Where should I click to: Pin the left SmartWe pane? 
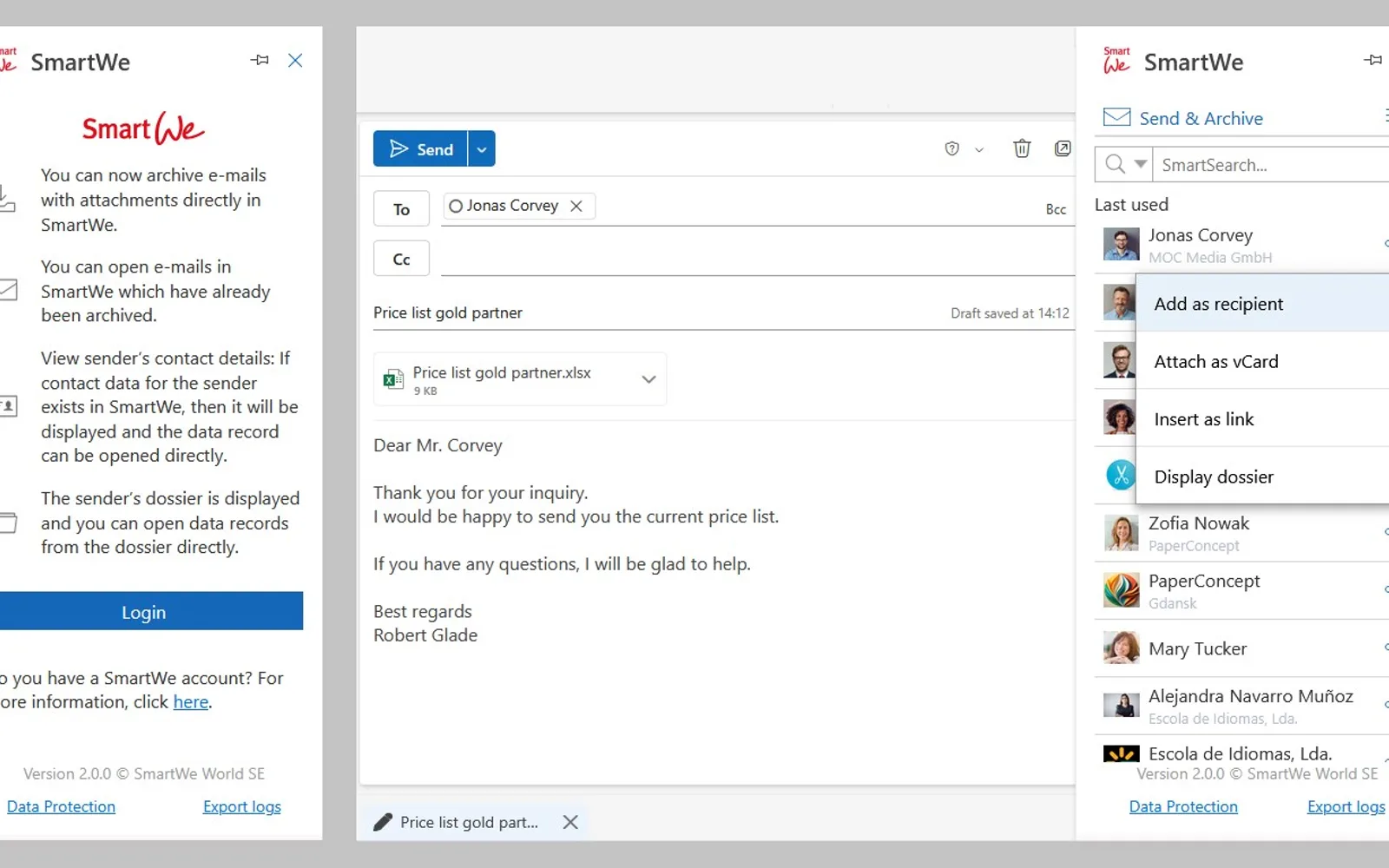tap(260, 60)
